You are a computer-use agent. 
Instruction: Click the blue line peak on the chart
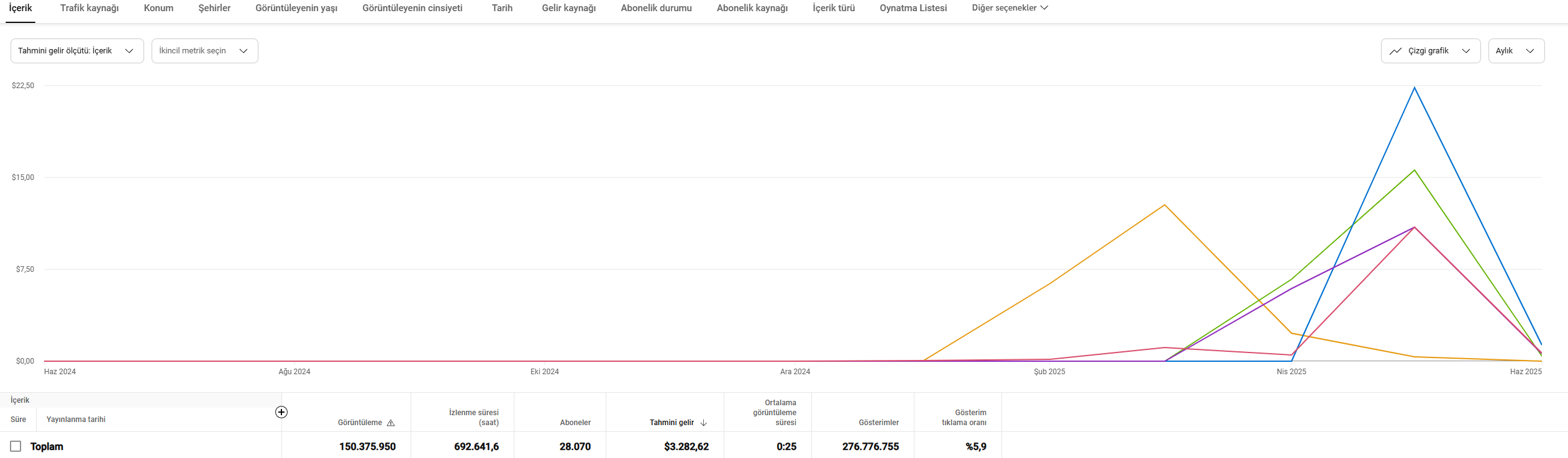[x=1415, y=88]
